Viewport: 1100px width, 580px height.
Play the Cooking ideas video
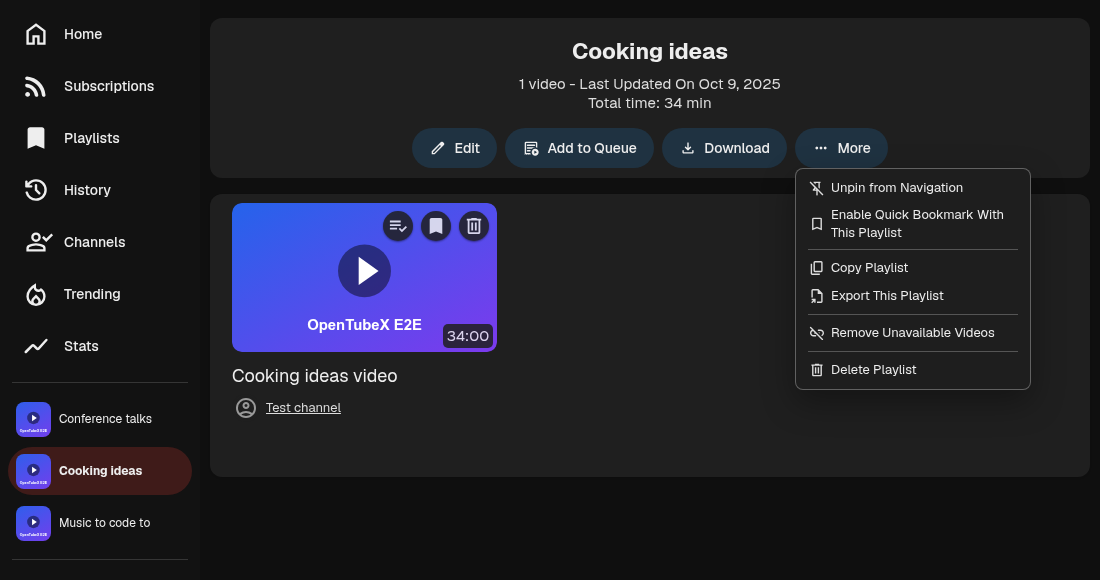[x=364, y=271]
